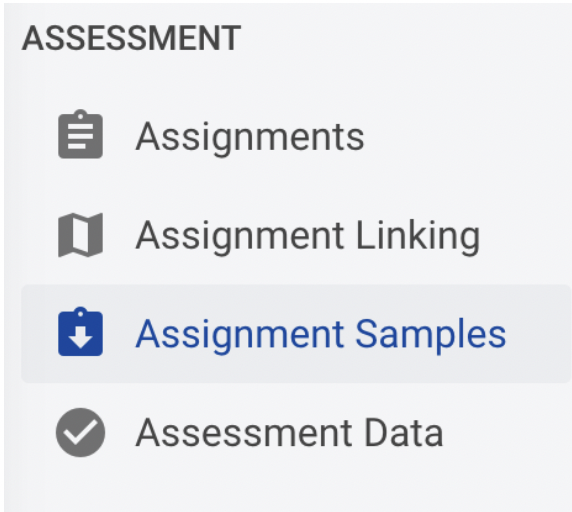Select the Assignment Samples text label

point(321,334)
